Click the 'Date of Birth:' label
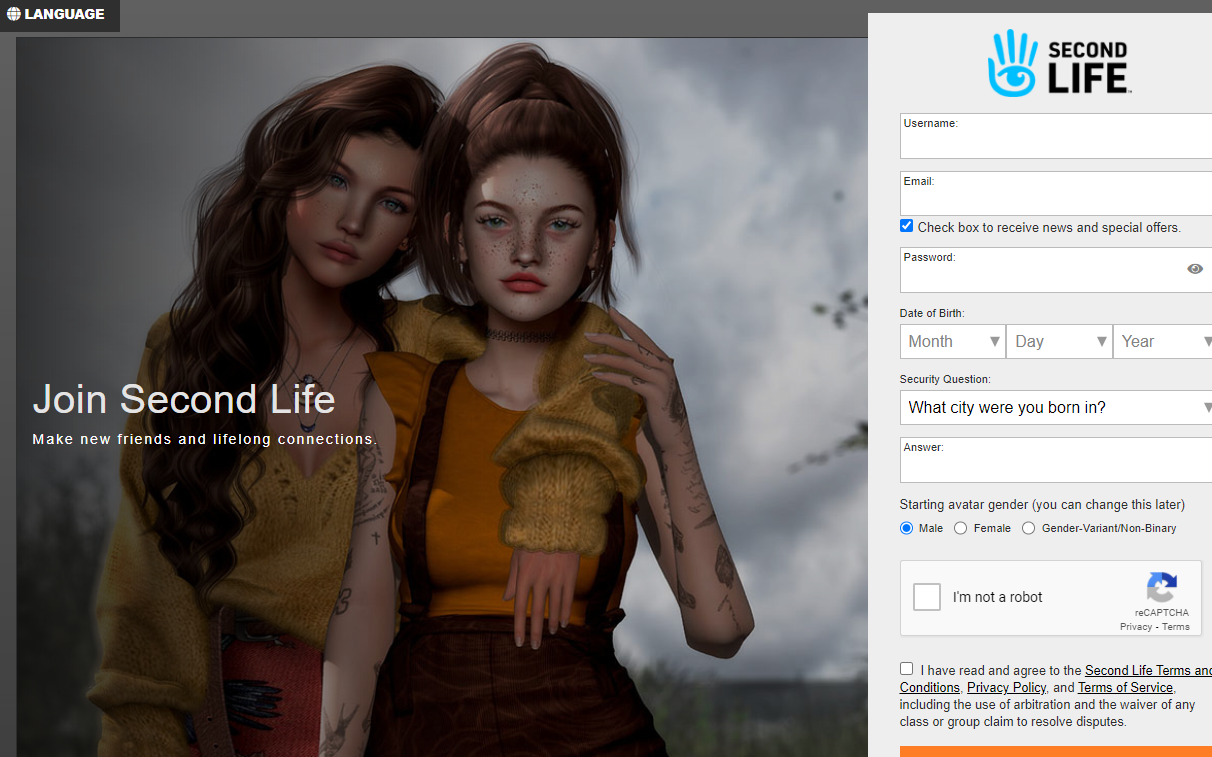The image size is (1212, 757). (932, 313)
